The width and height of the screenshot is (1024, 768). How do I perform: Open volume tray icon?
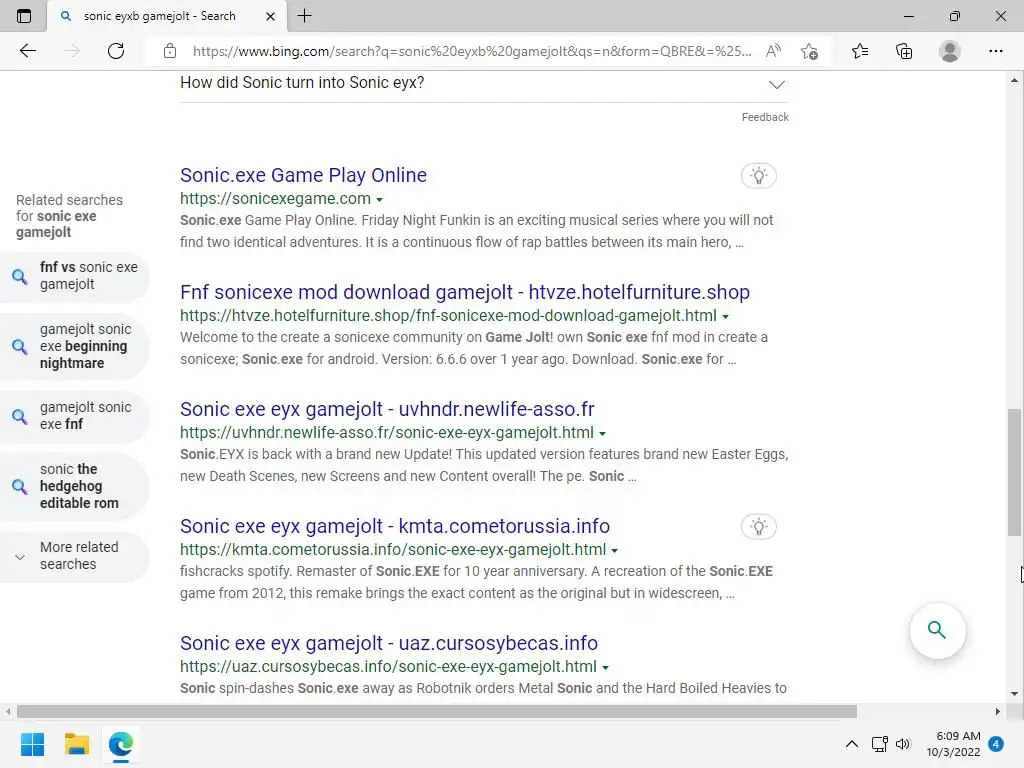click(903, 744)
